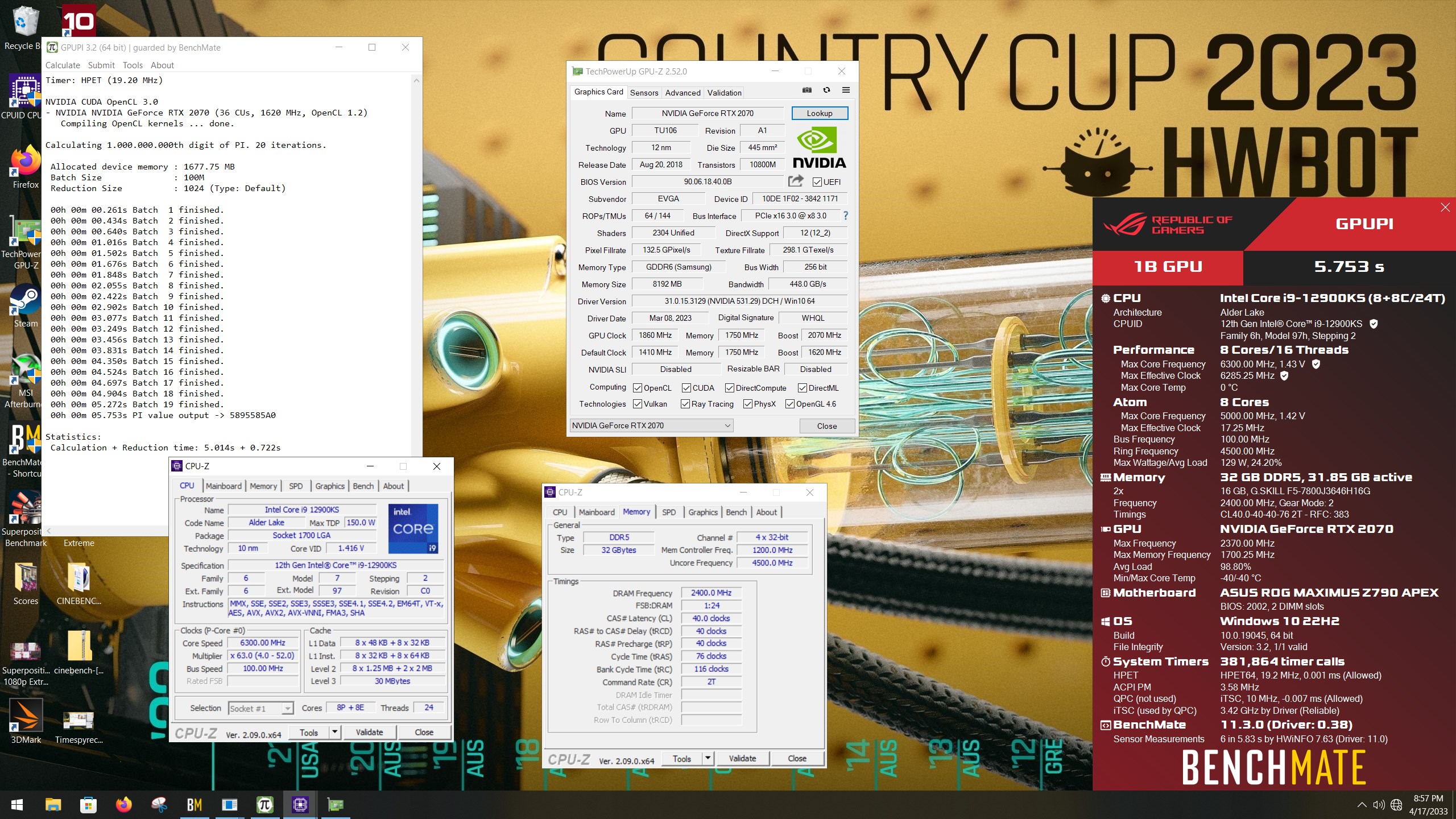Open Mainboard tab in CPU-Z CPU window
This screenshot has height=819, width=1456.
point(224,486)
